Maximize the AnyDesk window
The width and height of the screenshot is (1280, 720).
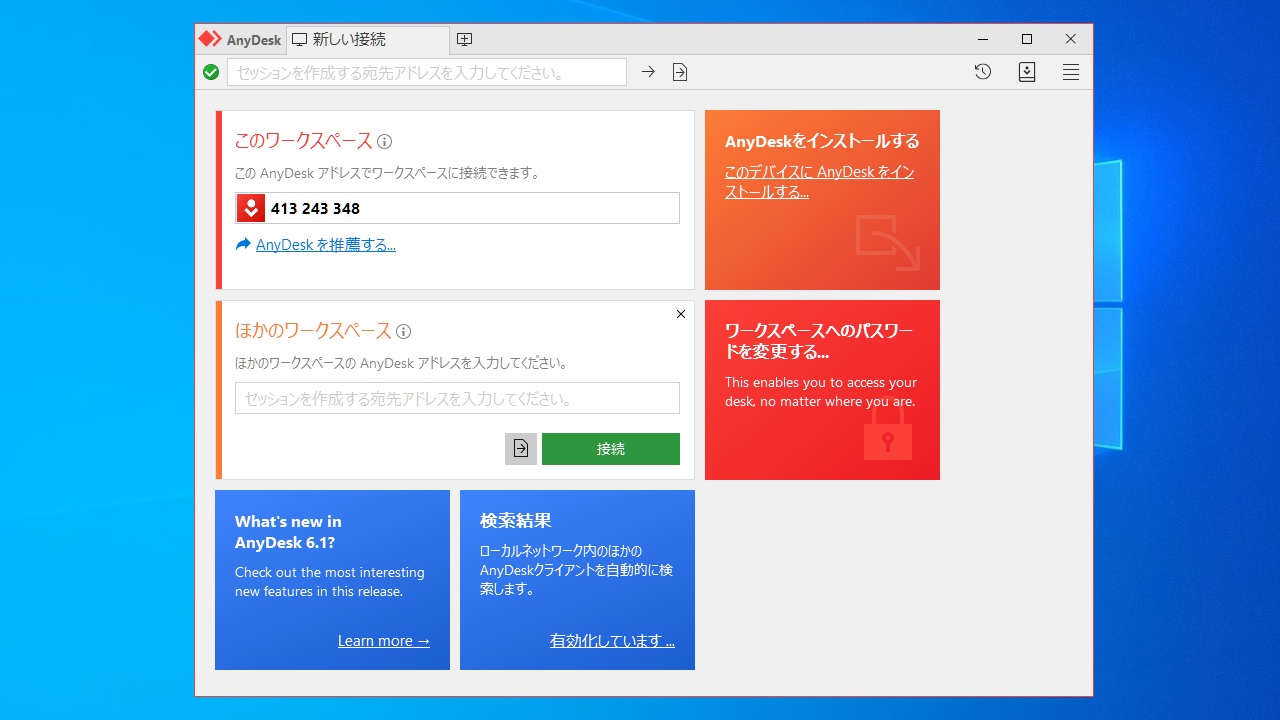click(1027, 39)
